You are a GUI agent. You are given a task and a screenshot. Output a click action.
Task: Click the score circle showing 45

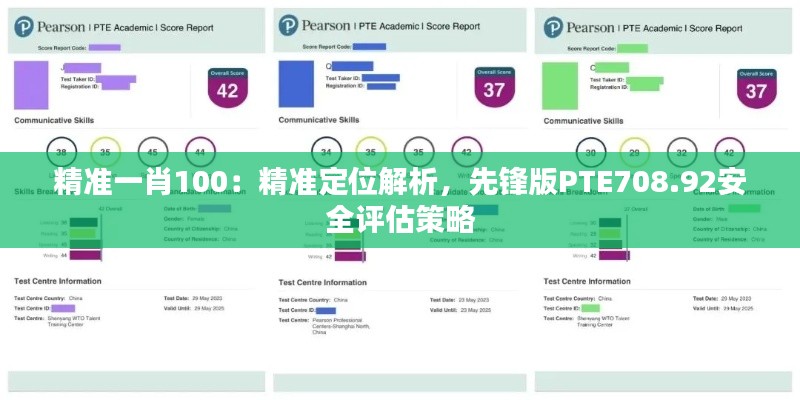[153, 152]
